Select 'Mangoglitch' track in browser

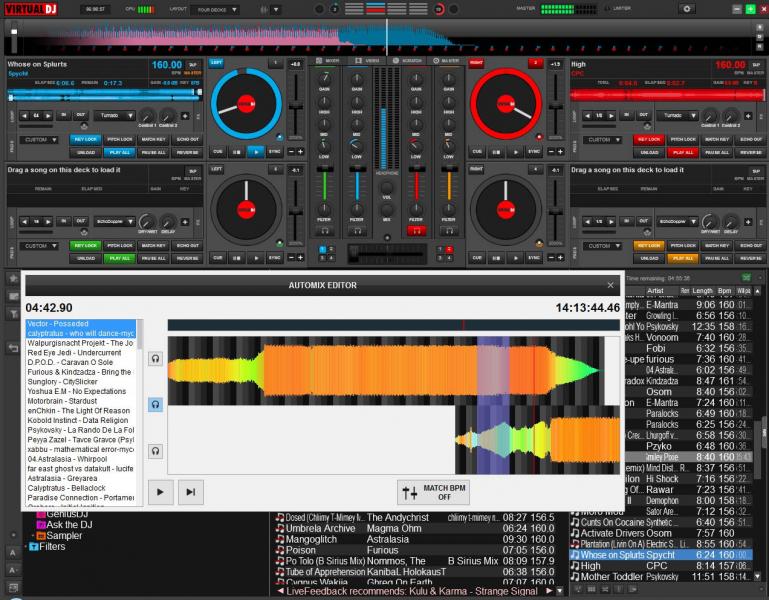pyautogui.click(x=414, y=539)
